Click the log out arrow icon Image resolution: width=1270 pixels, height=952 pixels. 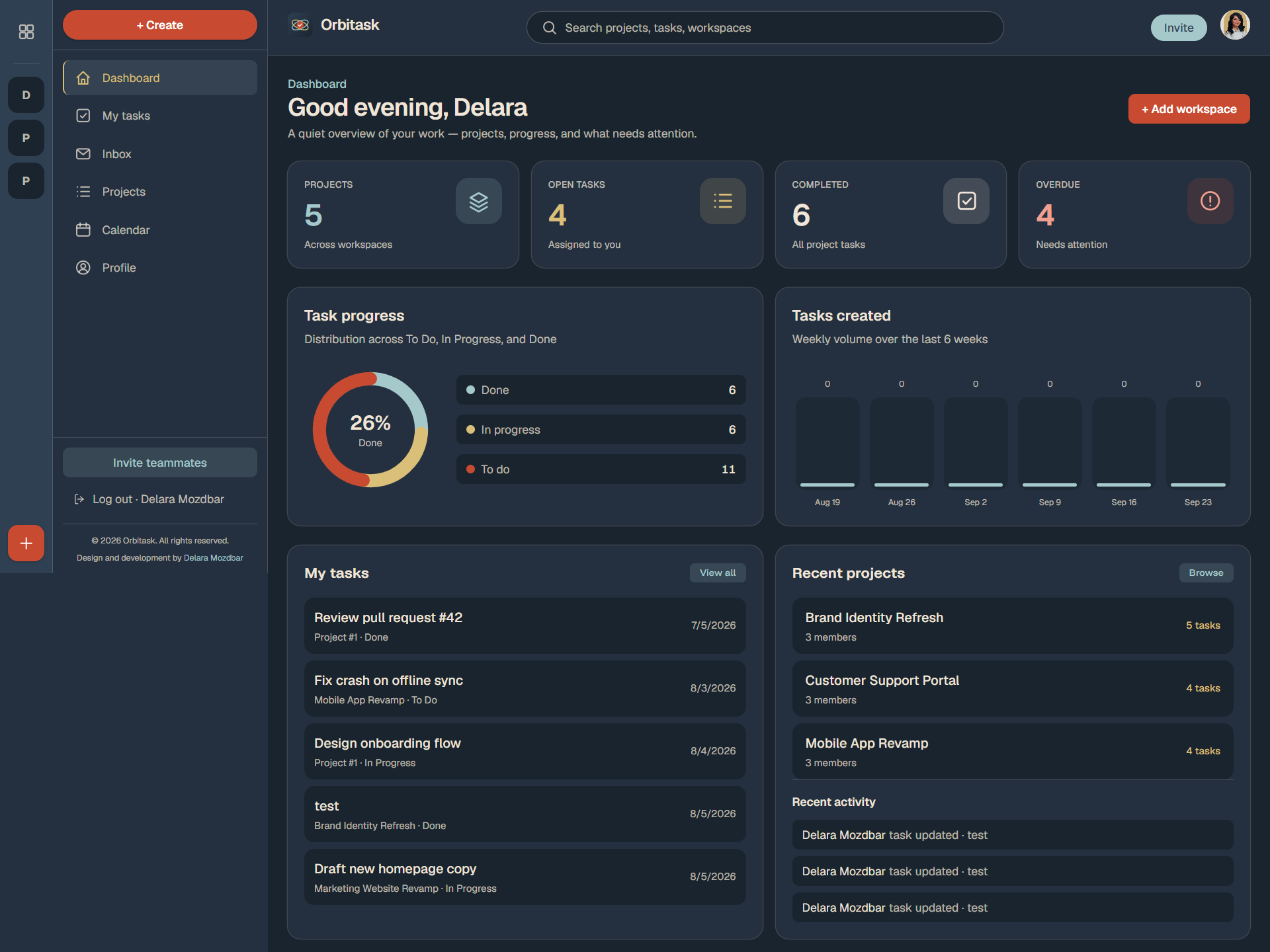coord(79,499)
